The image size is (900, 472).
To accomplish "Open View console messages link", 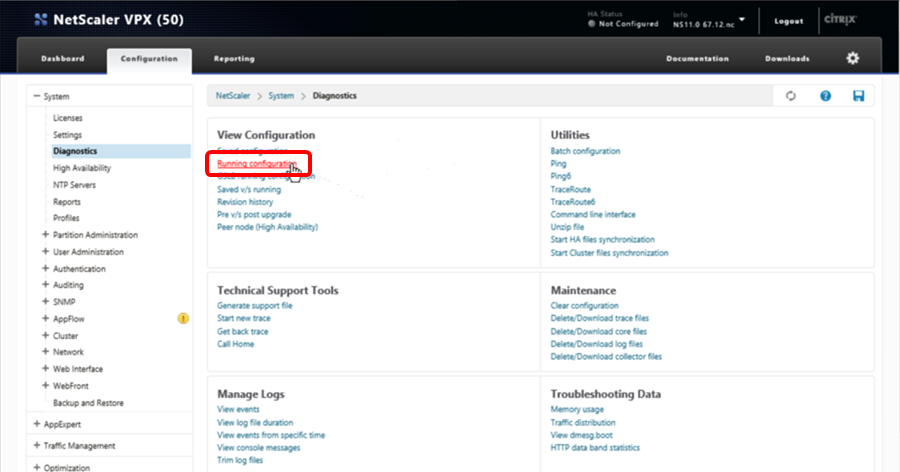I will pos(259,448).
